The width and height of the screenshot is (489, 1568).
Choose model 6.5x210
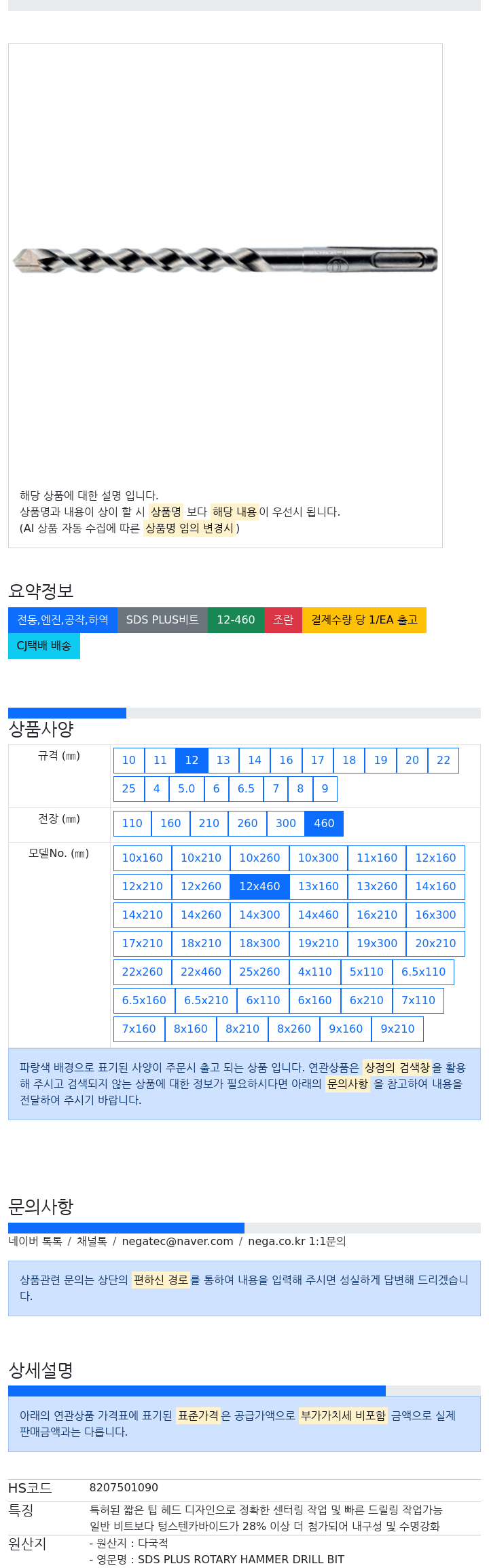pos(206,1001)
